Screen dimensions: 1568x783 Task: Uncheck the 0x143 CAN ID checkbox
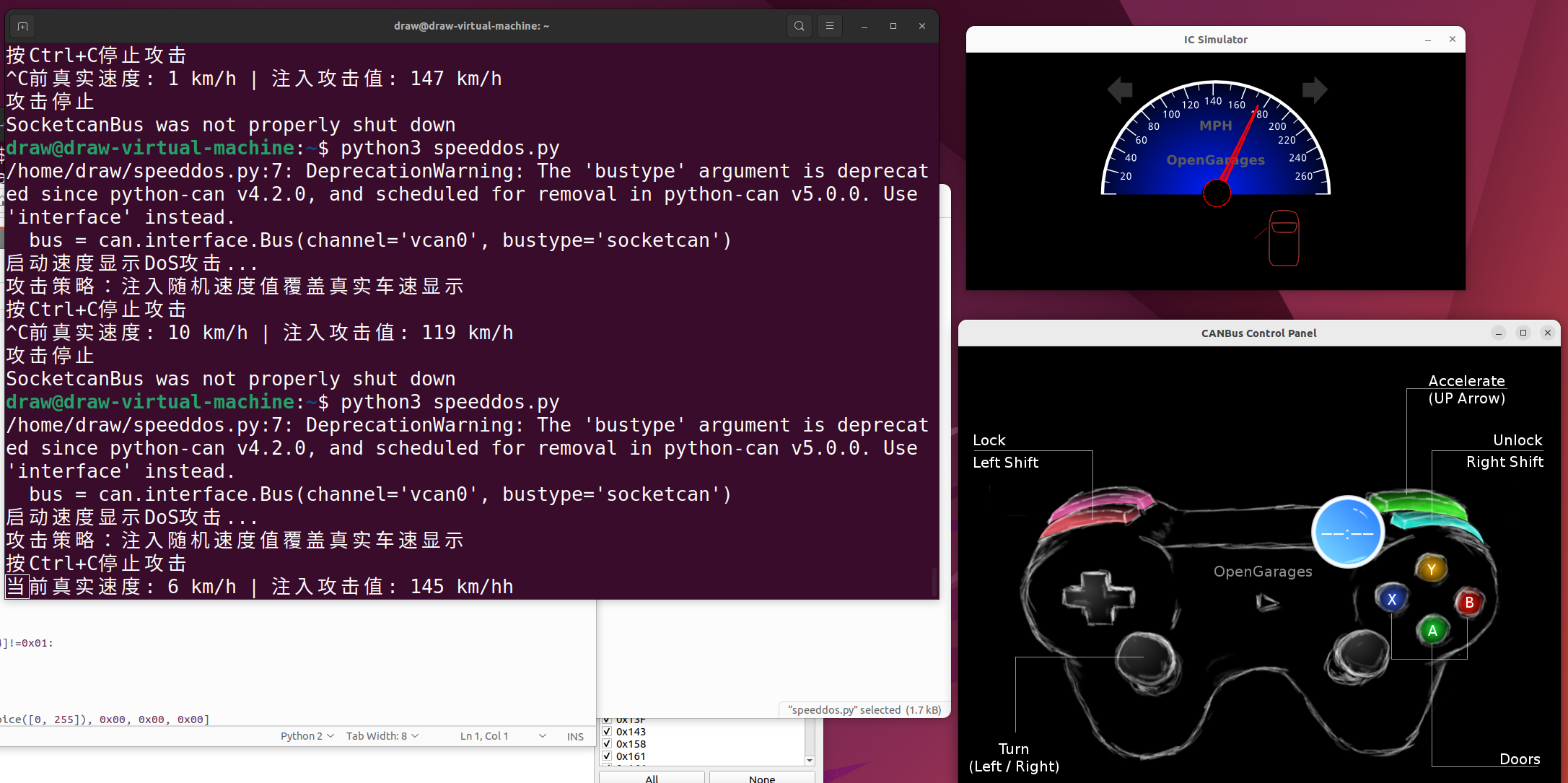(x=607, y=732)
